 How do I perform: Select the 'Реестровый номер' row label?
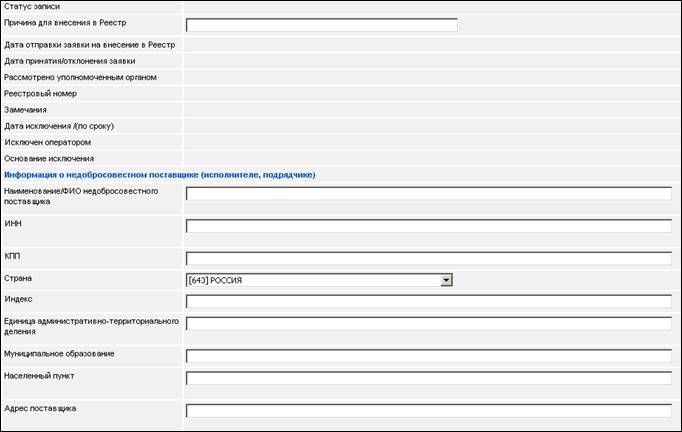click(41, 93)
